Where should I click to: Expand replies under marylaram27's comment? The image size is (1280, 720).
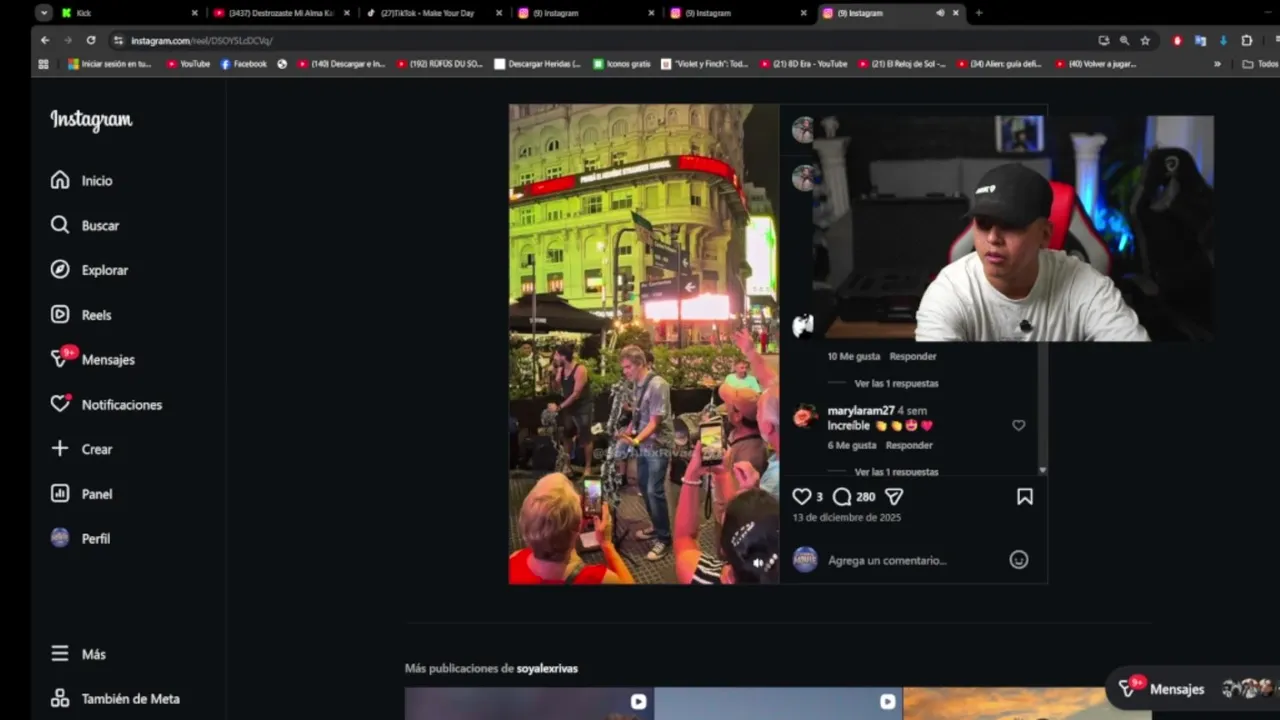click(x=896, y=471)
